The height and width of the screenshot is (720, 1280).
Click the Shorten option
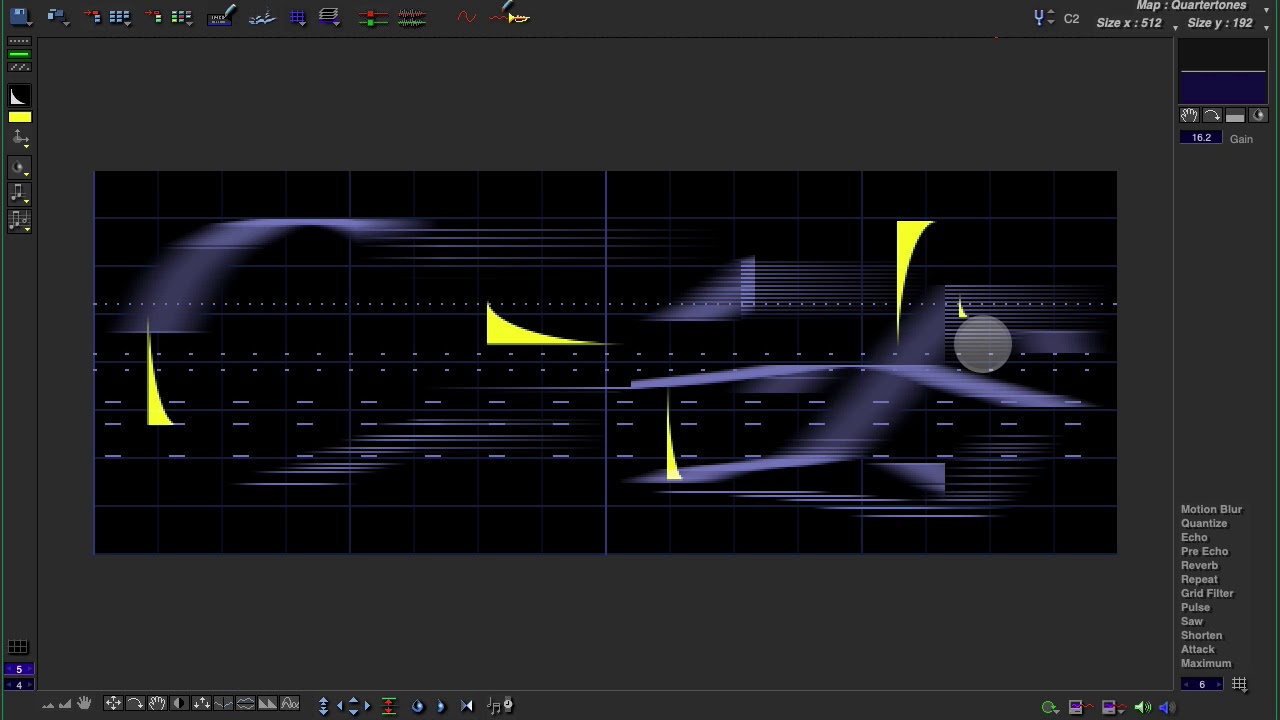coord(1201,635)
